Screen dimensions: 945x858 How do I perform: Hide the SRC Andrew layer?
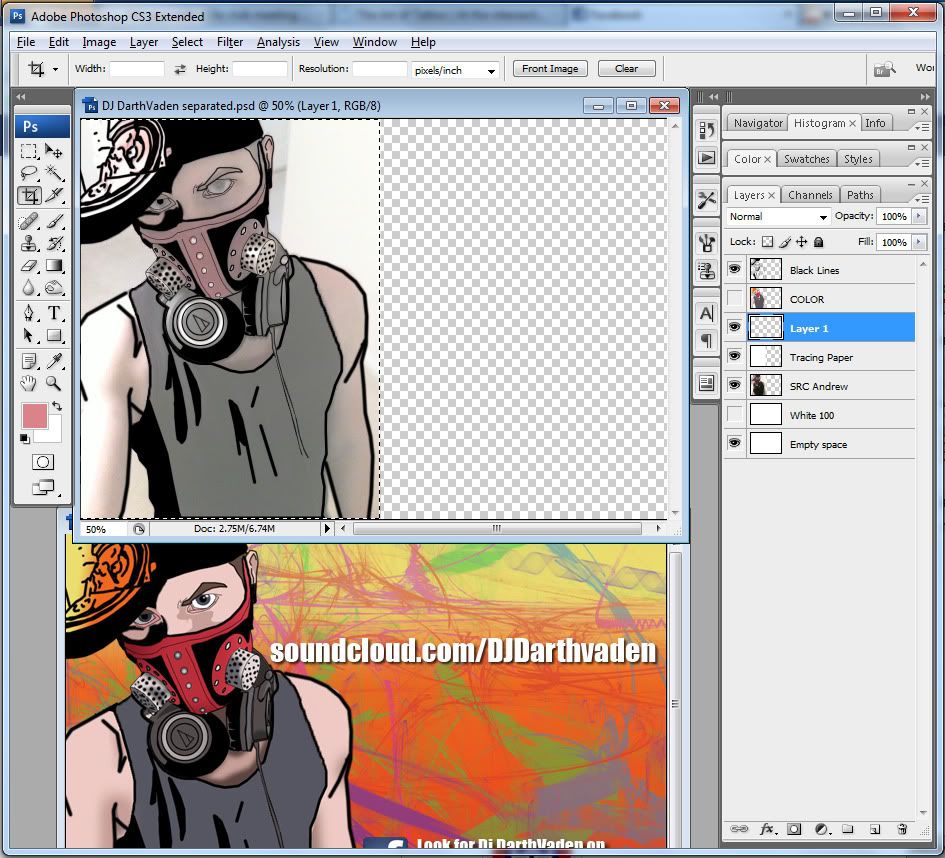[734, 385]
